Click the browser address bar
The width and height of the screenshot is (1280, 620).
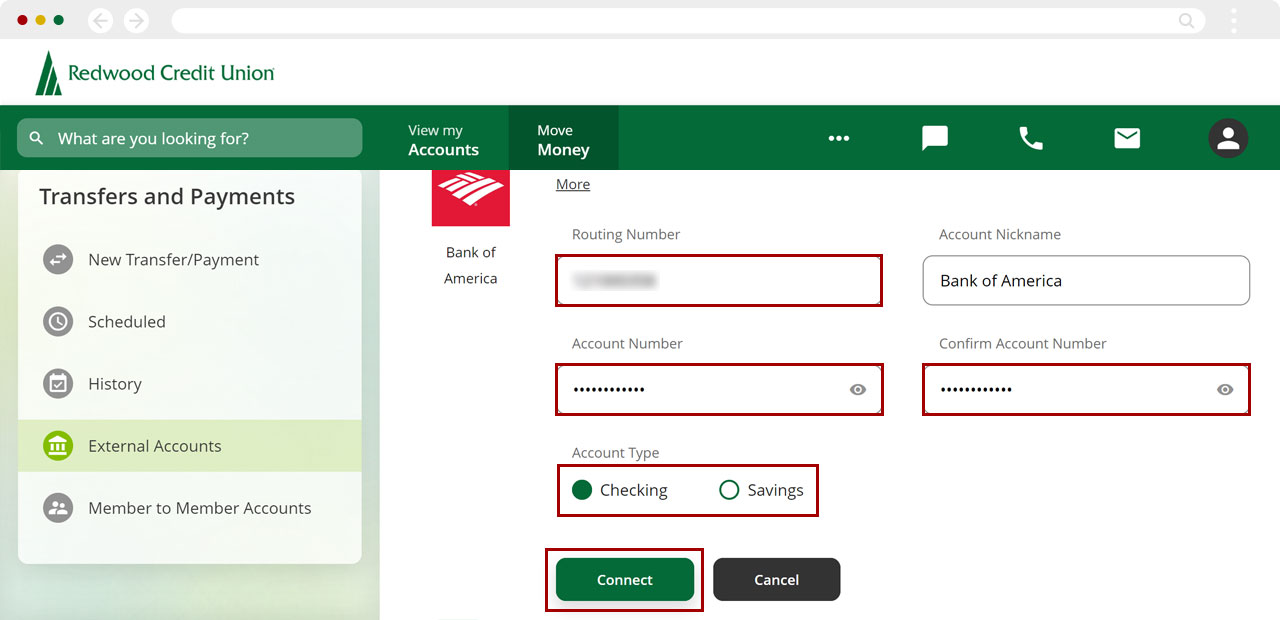coord(688,20)
